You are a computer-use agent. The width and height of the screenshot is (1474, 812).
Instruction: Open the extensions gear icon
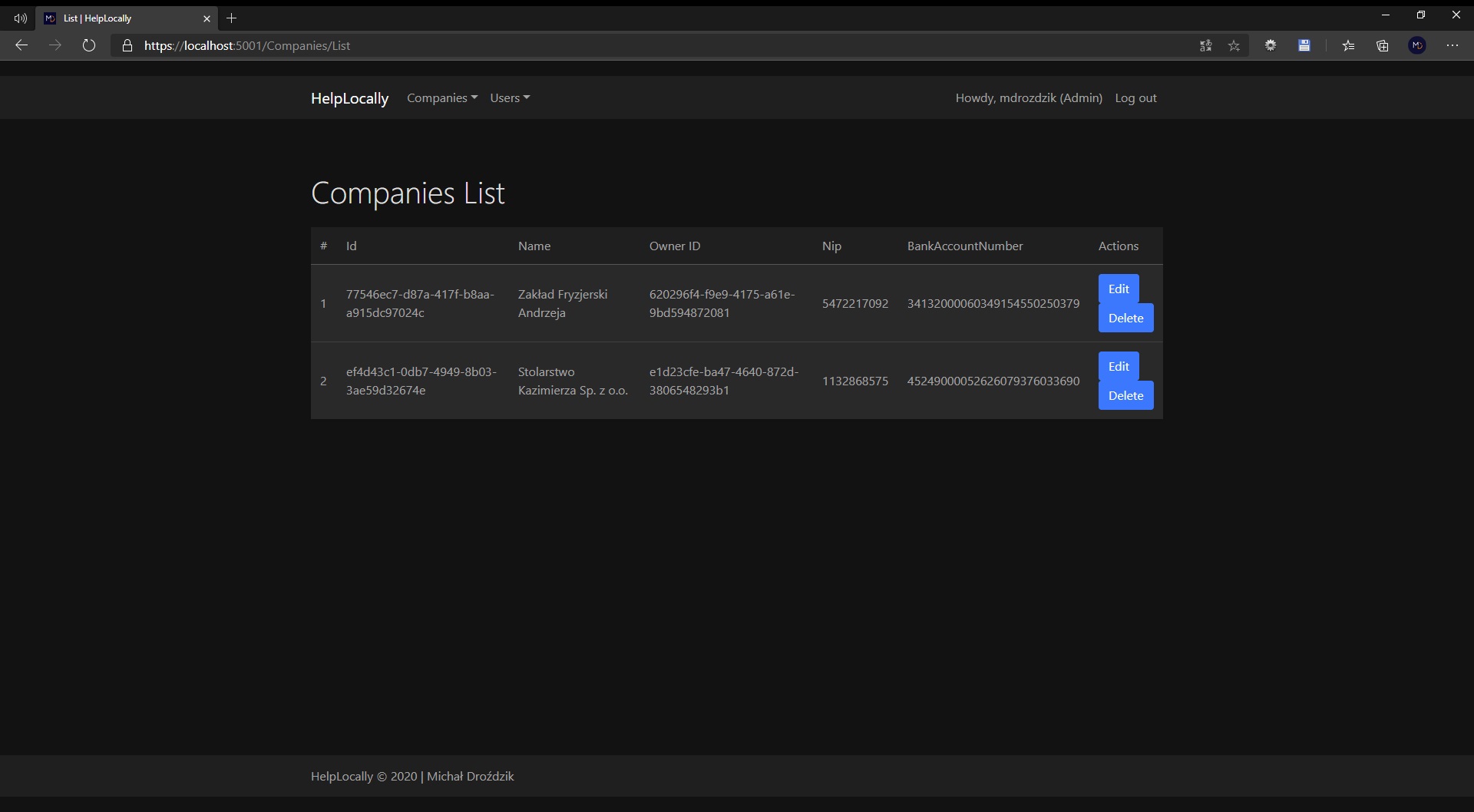pos(1271,45)
